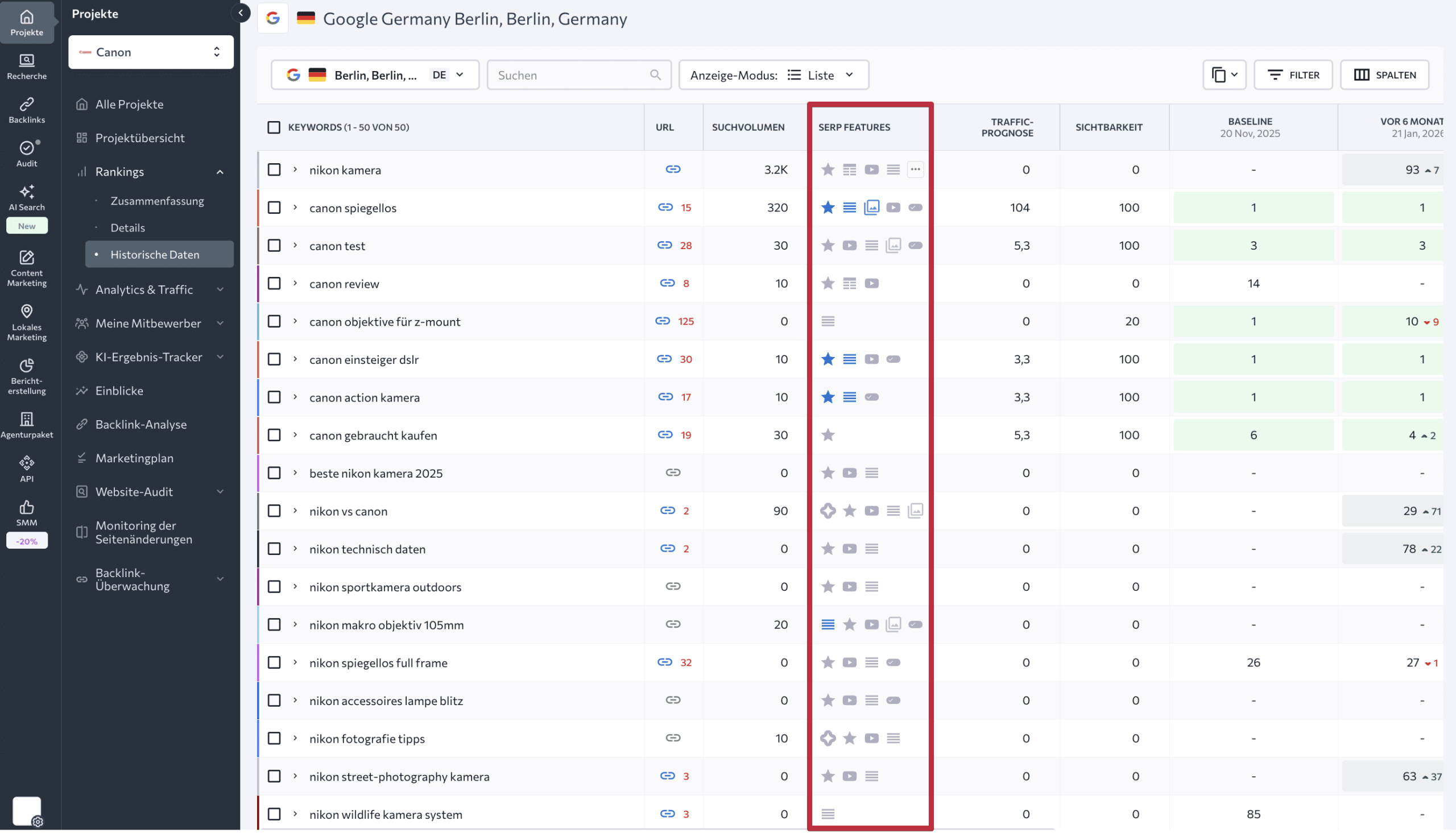The width and height of the screenshot is (1456, 833).
Task: Select Historische Daten menu item
Action: pyautogui.click(x=160, y=255)
